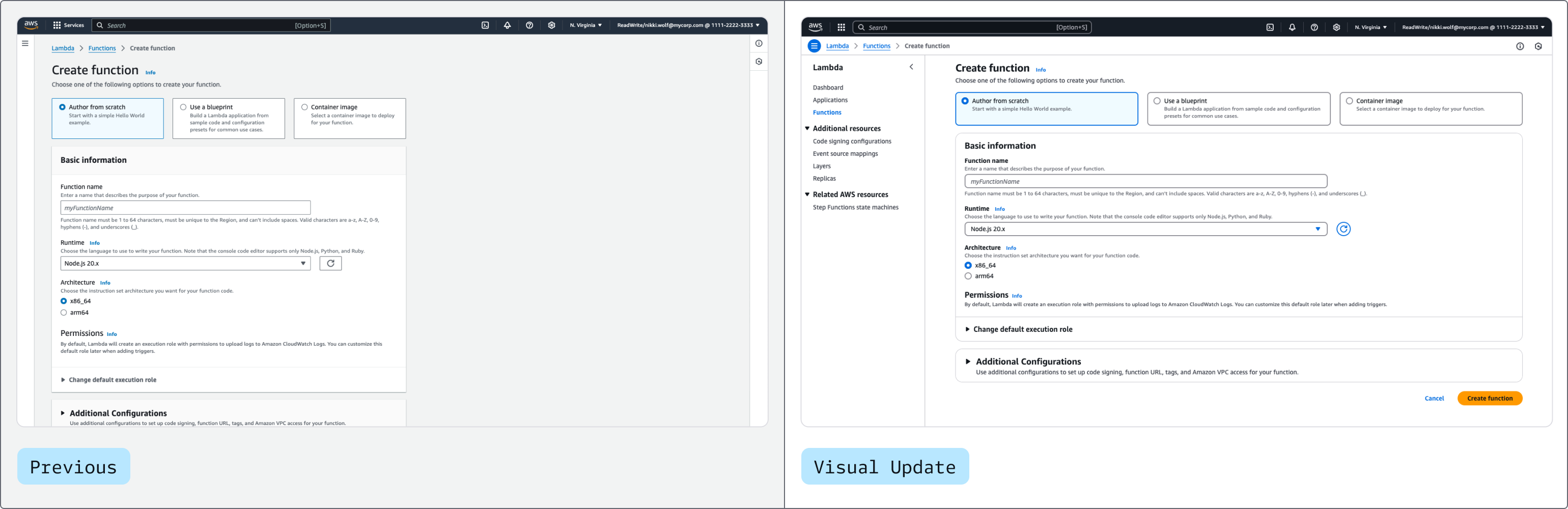This screenshot has width=1568, height=509.
Task: Choose x86_64 architecture in Previous console
Action: pyautogui.click(x=63, y=301)
